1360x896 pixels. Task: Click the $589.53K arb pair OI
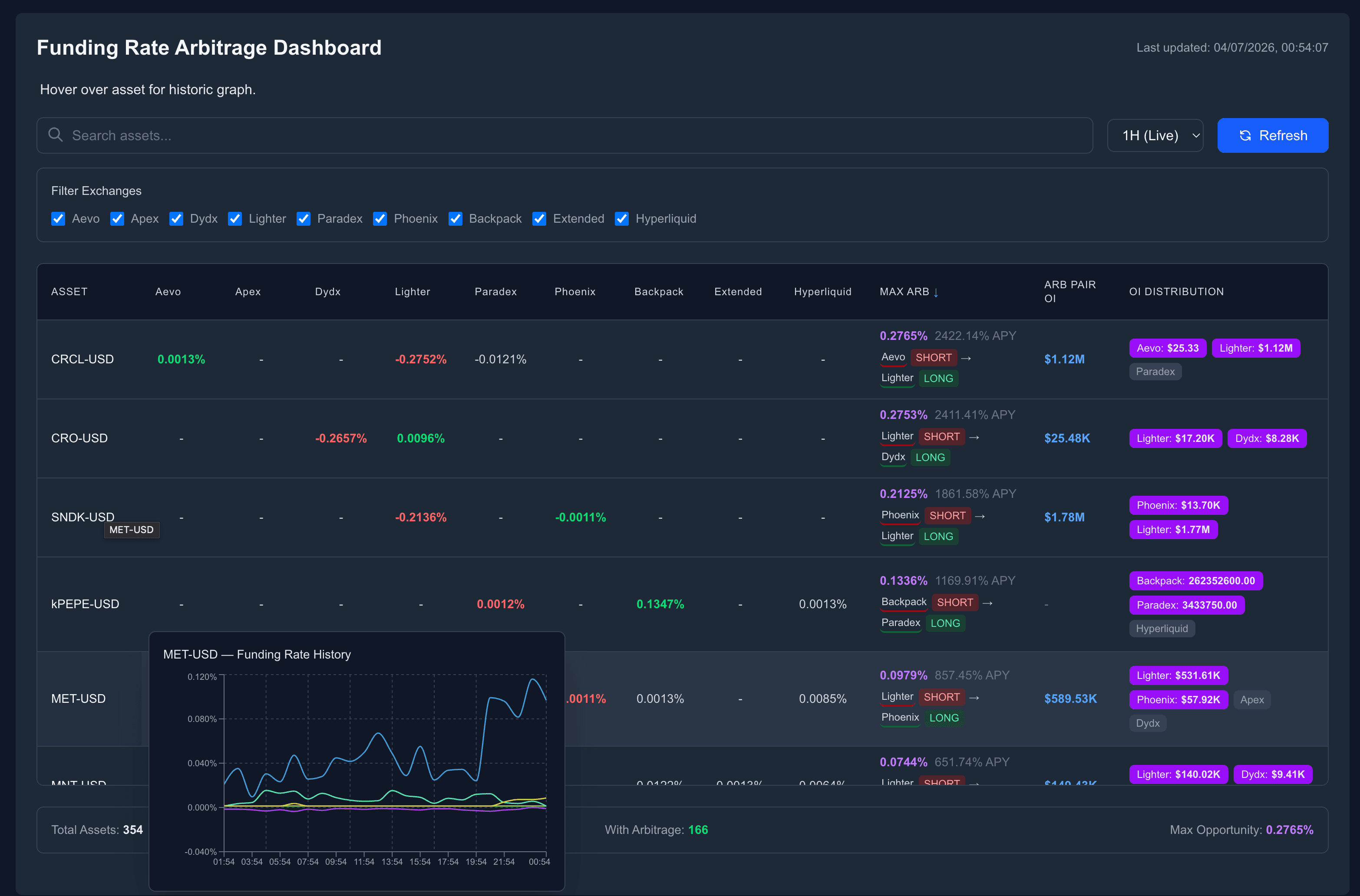pyautogui.click(x=1070, y=698)
